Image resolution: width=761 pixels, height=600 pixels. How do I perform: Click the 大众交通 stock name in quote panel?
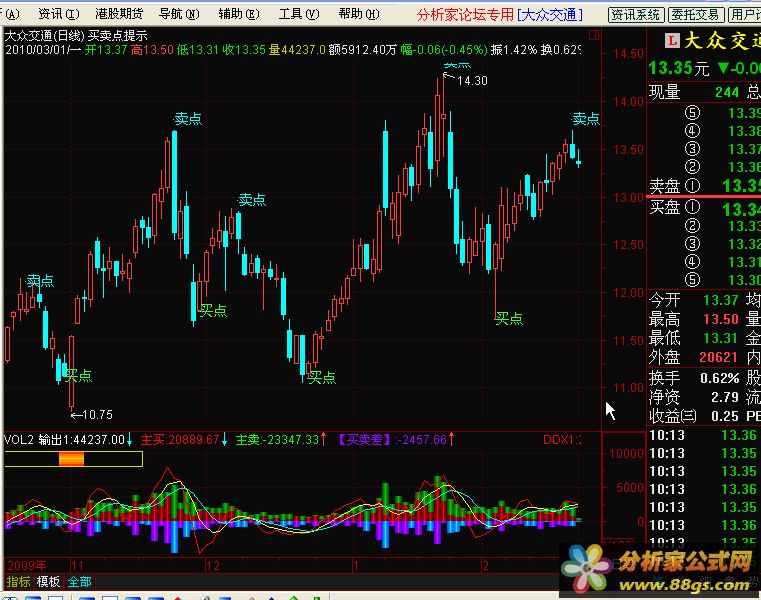[x=722, y=41]
